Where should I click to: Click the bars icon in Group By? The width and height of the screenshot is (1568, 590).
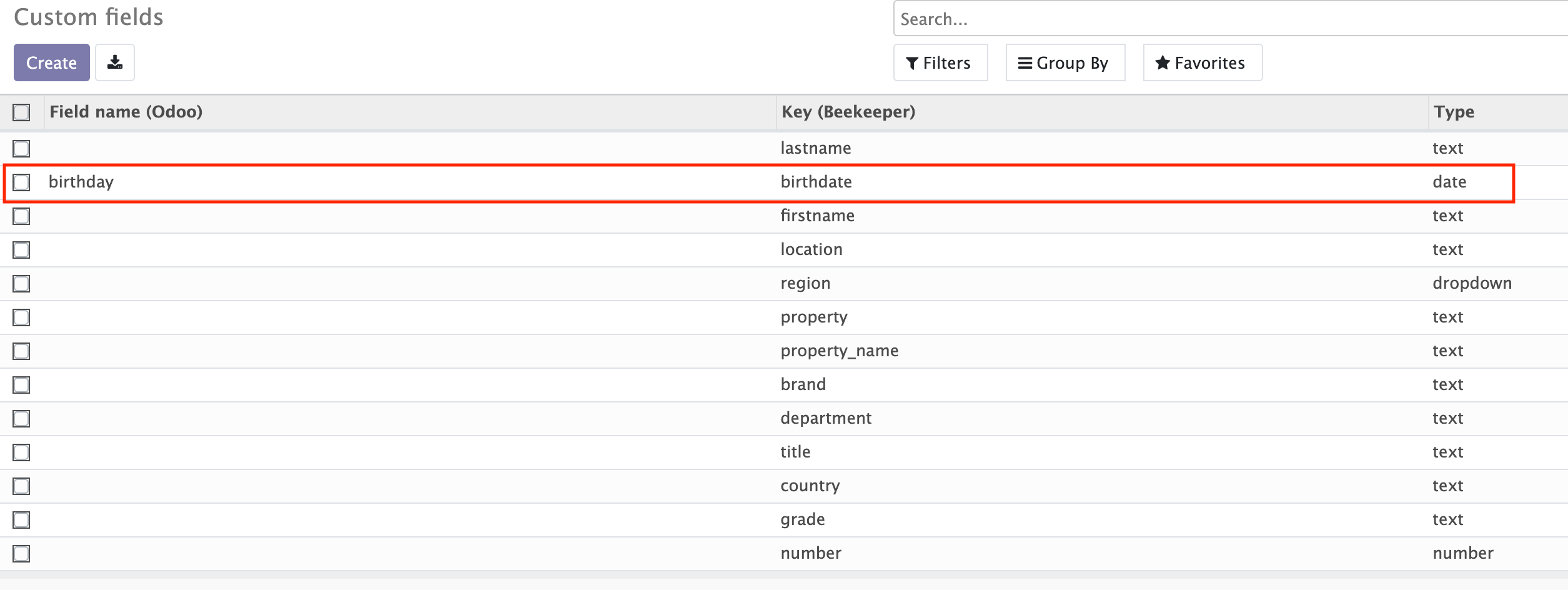coord(1025,63)
